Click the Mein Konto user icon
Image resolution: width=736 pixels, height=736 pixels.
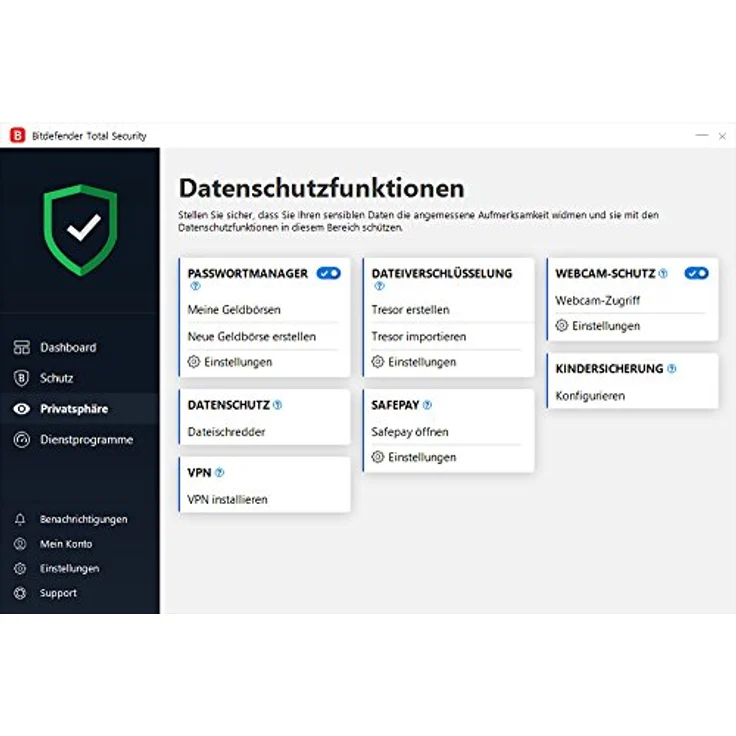tap(20, 544)
